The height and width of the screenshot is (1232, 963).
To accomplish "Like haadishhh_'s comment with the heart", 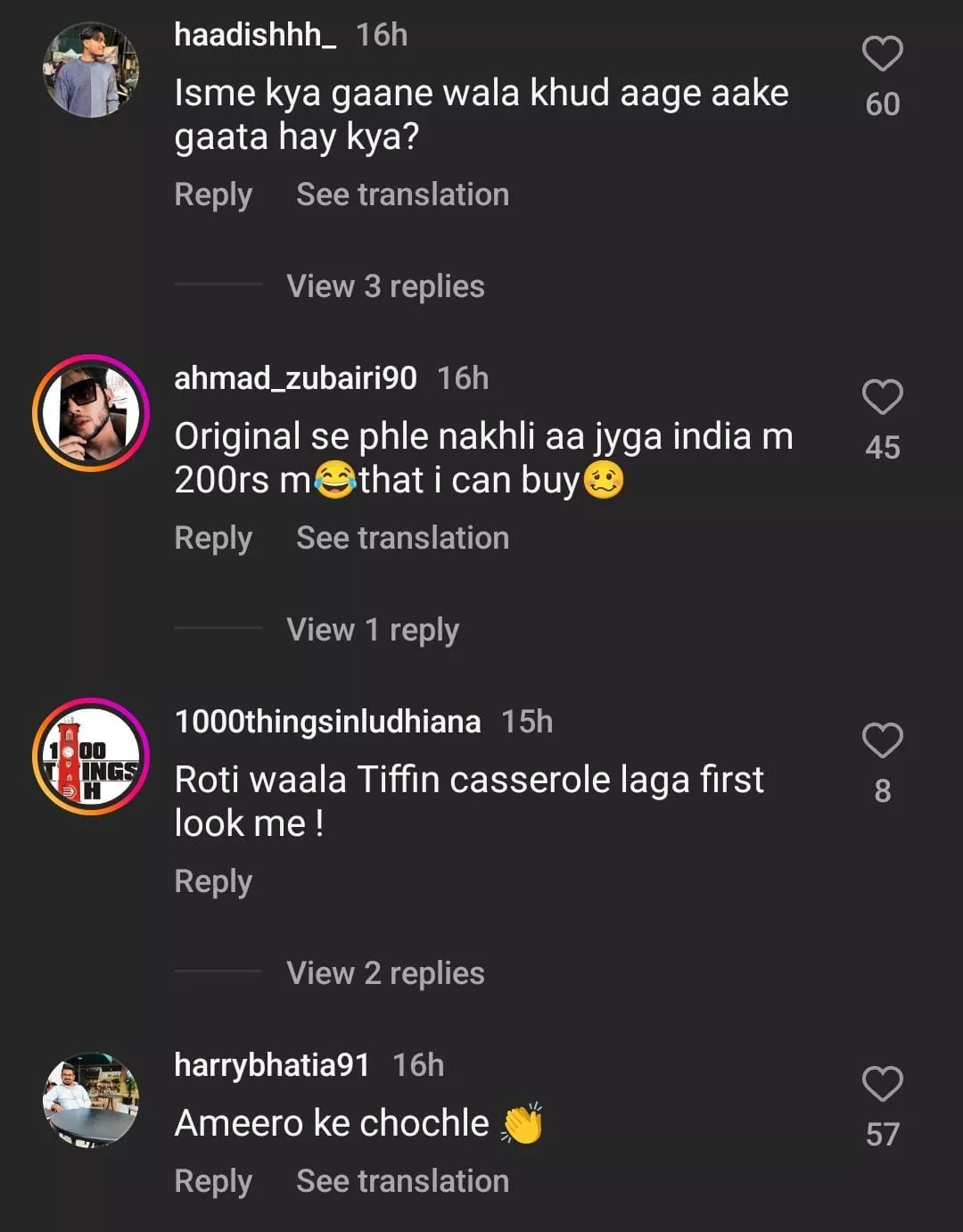I will click(x=882, y=54).
